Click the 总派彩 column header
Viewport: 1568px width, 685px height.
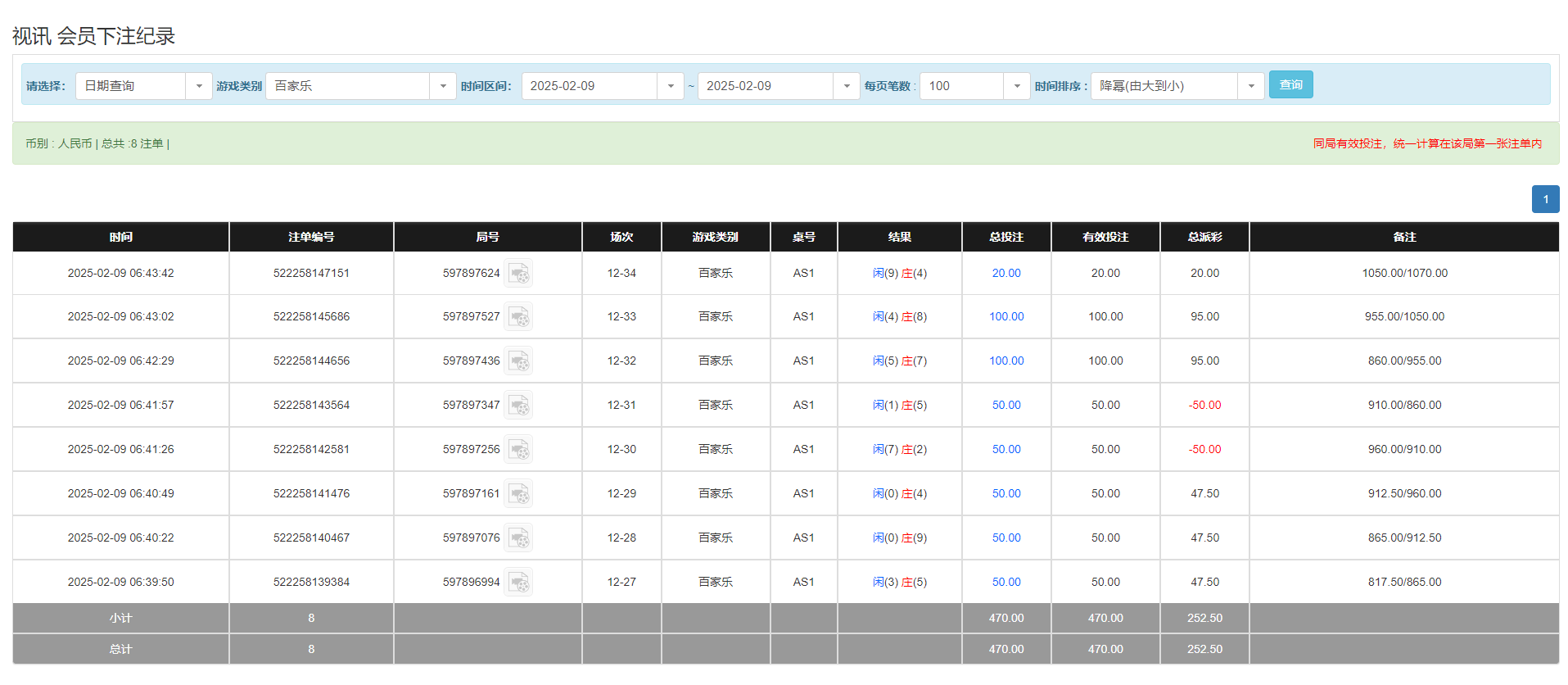(1204, 237)
